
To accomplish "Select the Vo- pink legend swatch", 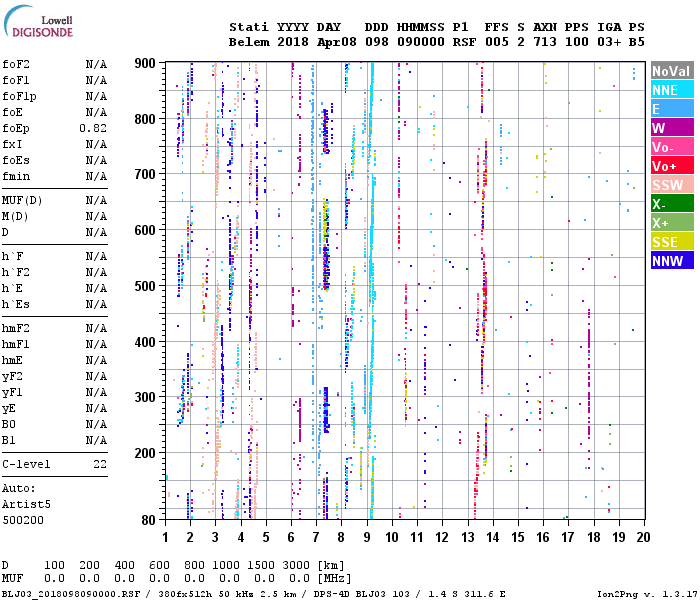I will tap(672, 147).
